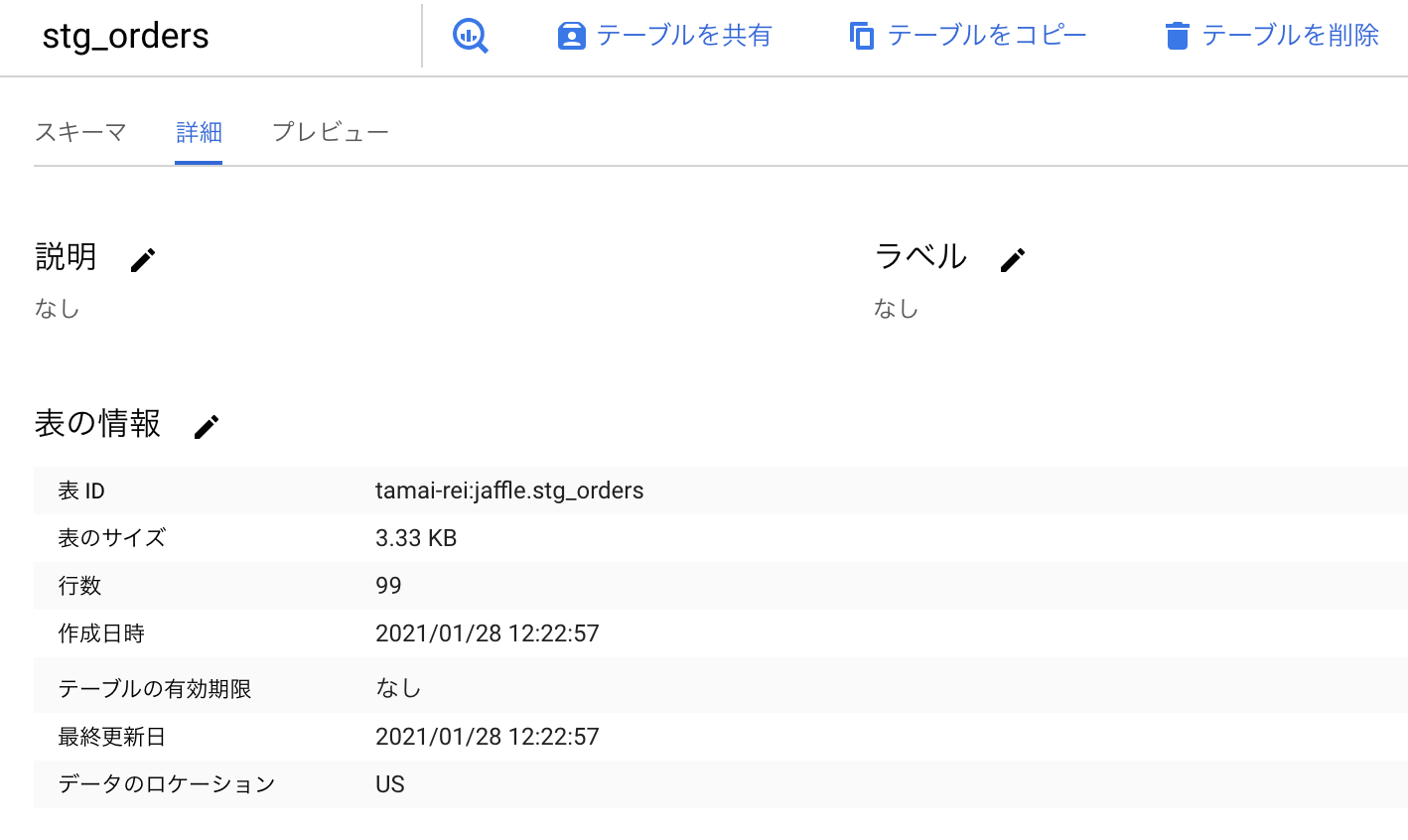Click the 行数 row label

[79, 586]
